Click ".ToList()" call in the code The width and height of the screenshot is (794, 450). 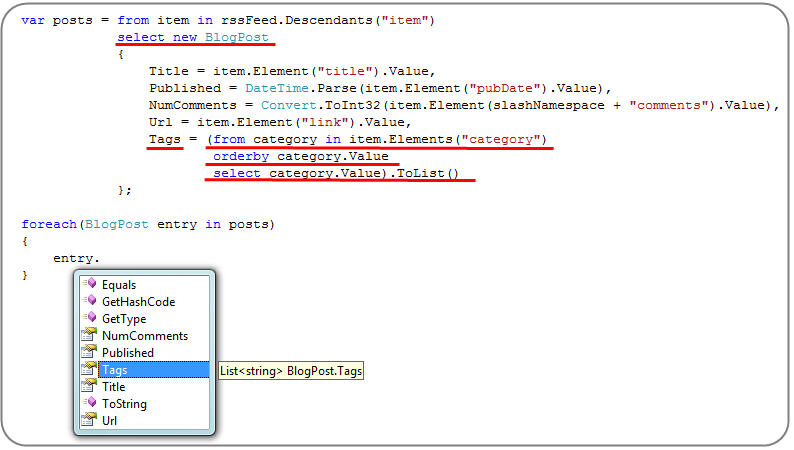point(424,174)
